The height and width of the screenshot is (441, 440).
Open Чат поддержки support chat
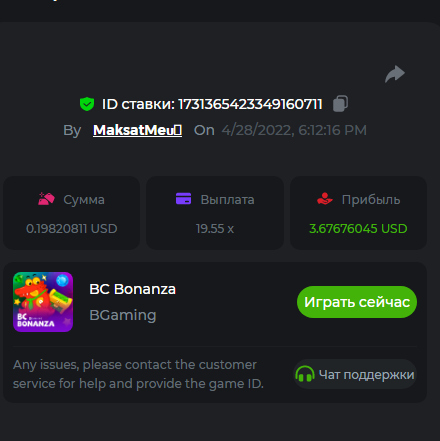point(355,374)
